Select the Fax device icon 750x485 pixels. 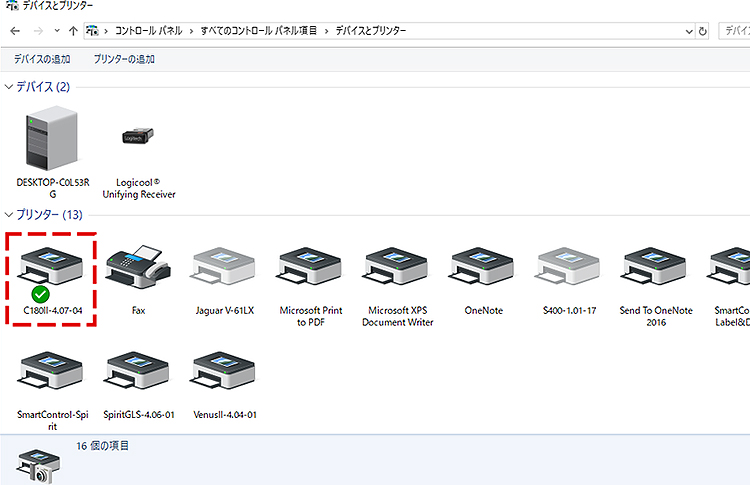pos(138,265)
